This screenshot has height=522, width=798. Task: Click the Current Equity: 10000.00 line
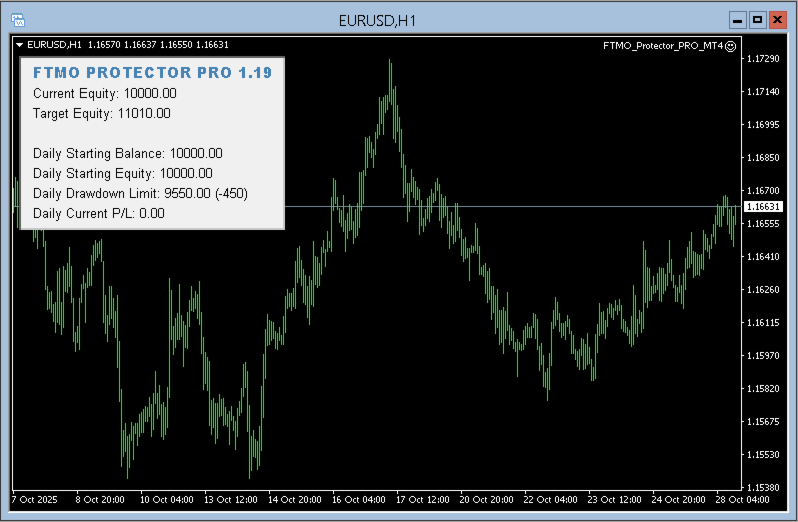[105, 94]
